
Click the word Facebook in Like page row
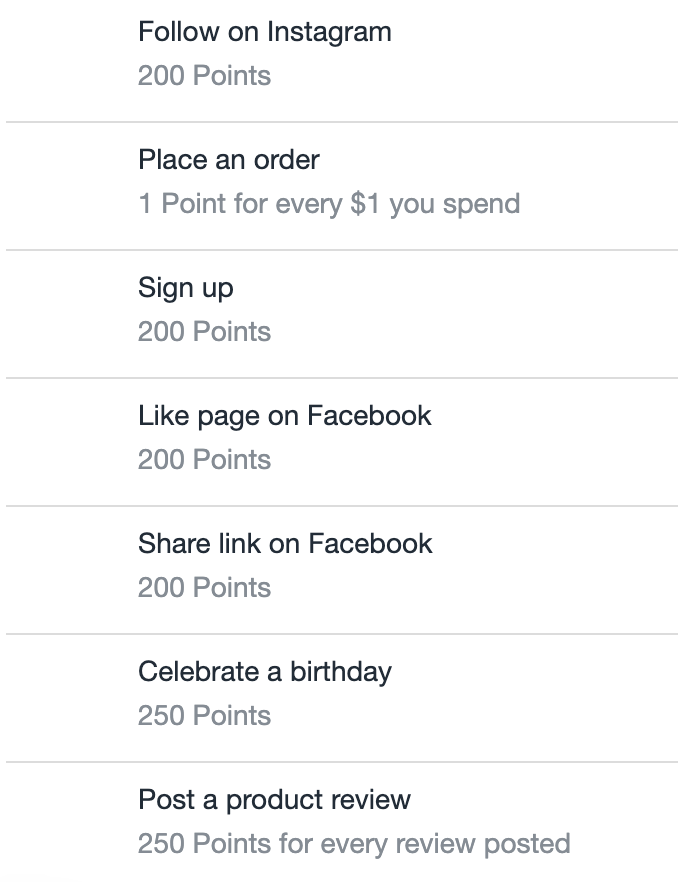click(370, 416)
